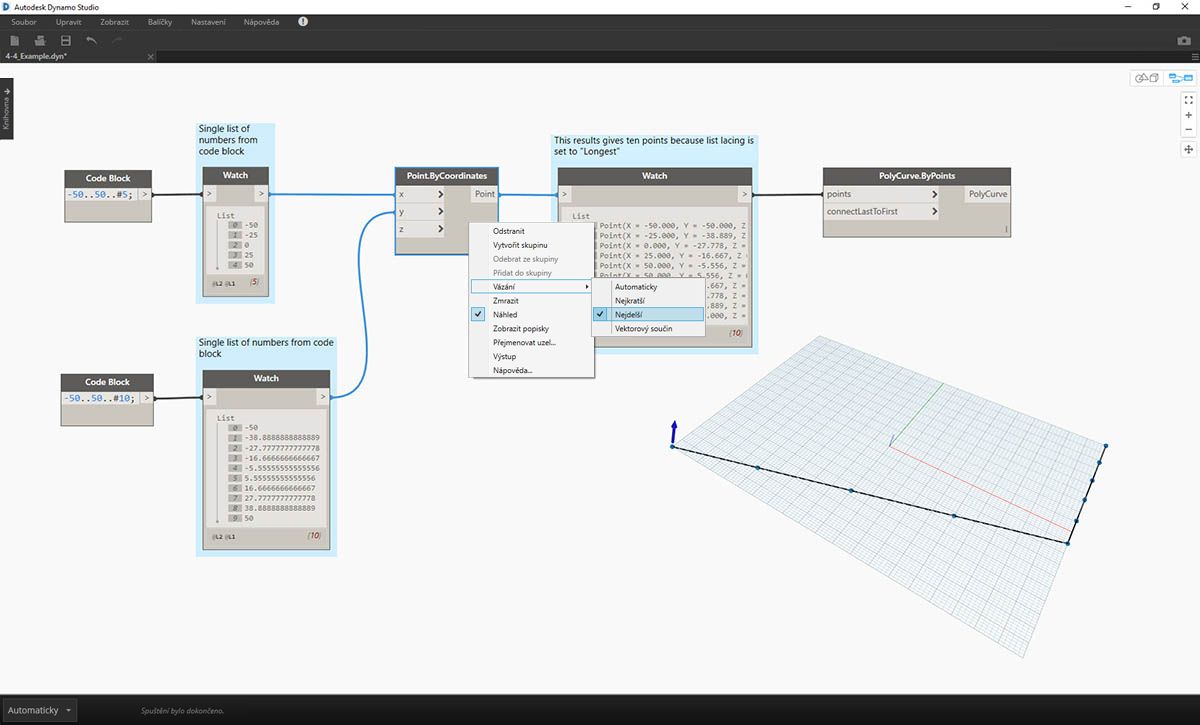Click the -50..50..#10 code text
Image resolution: width=1200 pixels, height=725 pixels.
click(x=98, y=398)
